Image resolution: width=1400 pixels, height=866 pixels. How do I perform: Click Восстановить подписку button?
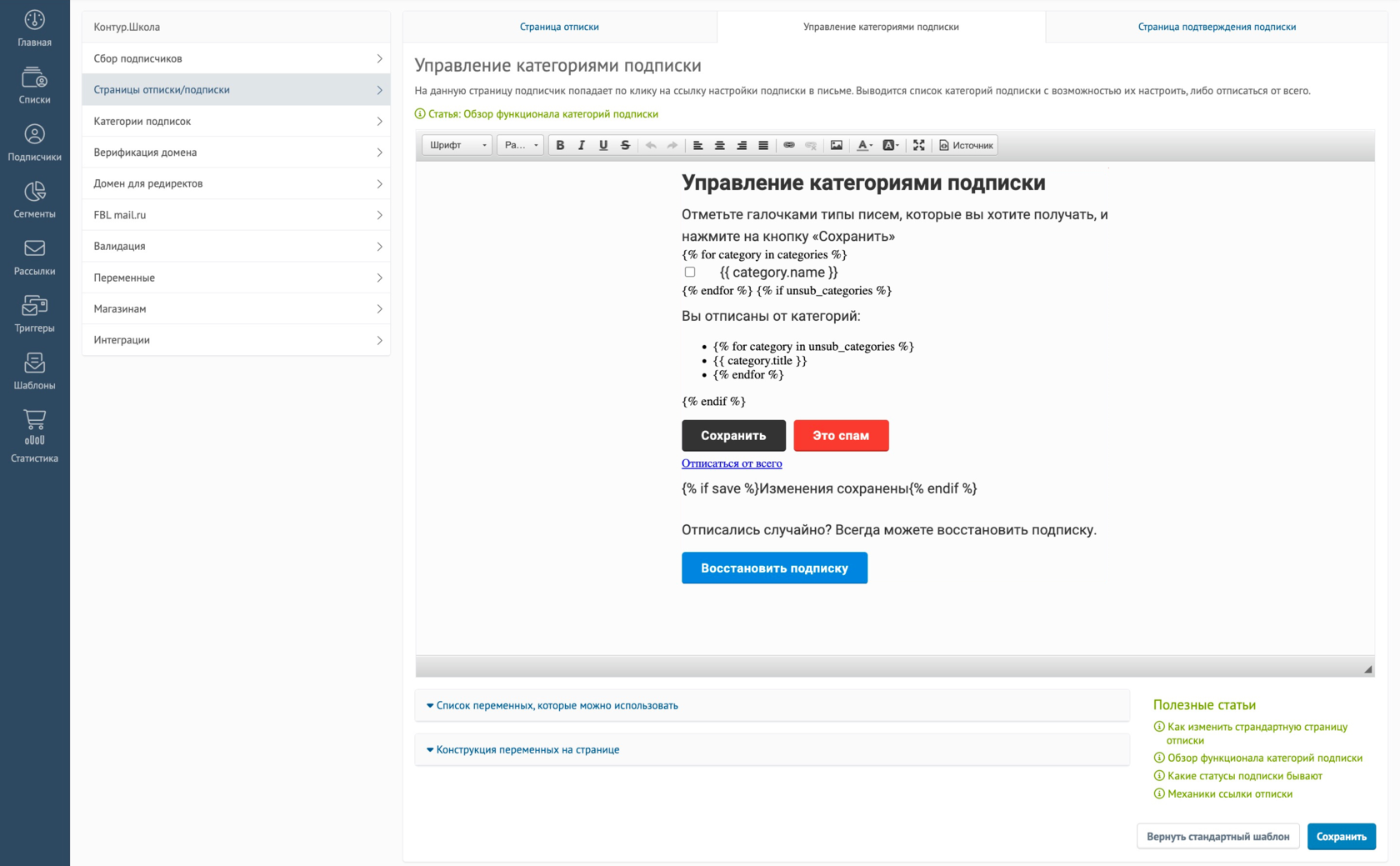pos(774,568)
